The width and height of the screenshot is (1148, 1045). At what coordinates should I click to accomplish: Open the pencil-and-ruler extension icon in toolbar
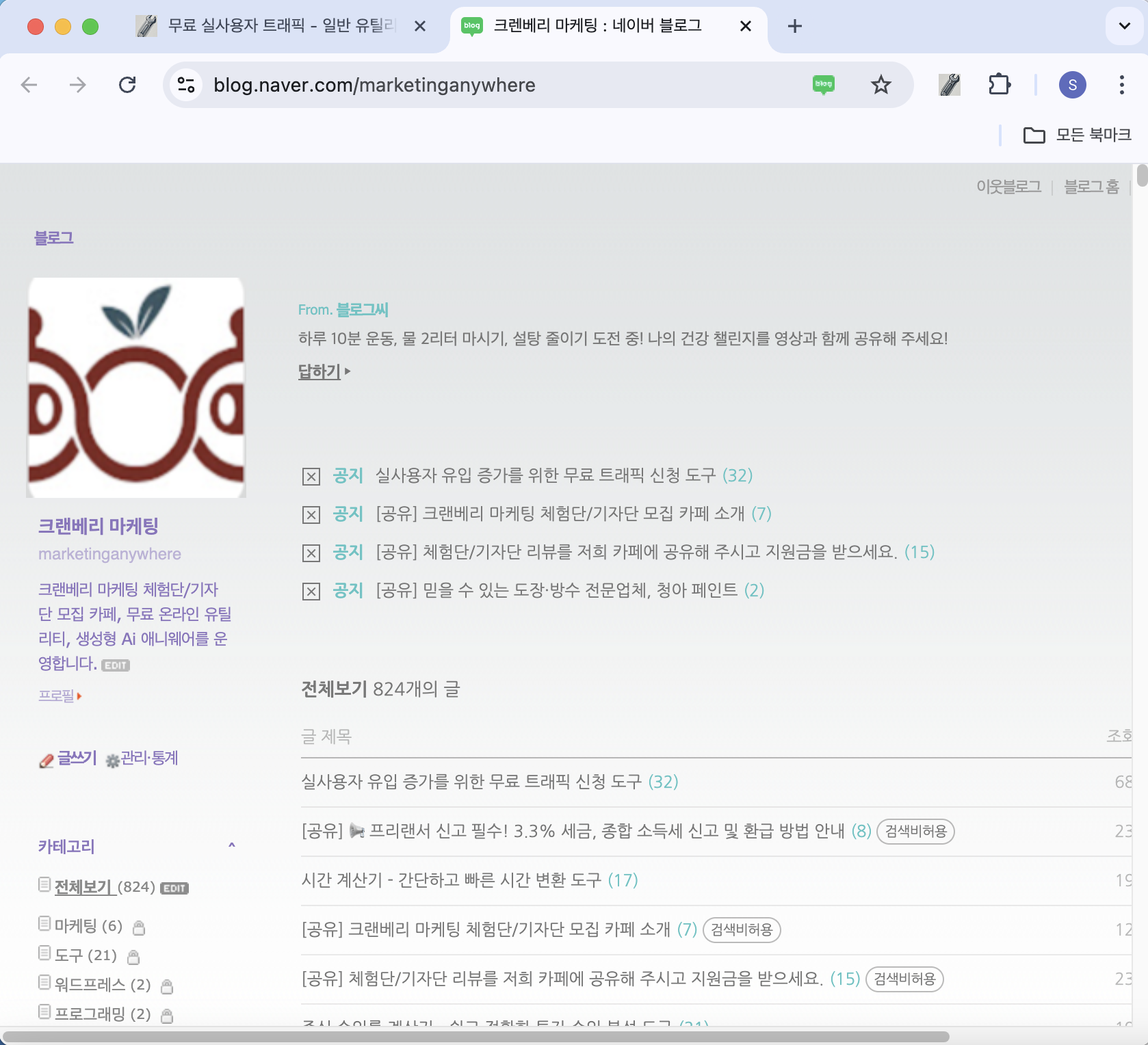(x=950, y=85)
